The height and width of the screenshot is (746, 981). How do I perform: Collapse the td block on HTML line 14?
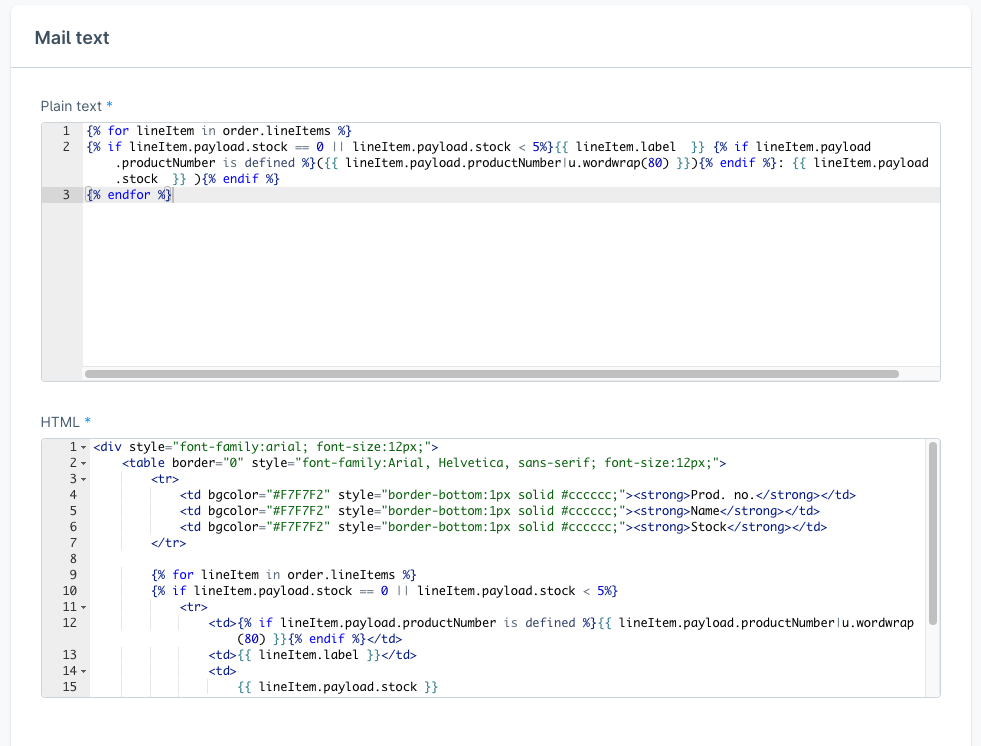83,671
